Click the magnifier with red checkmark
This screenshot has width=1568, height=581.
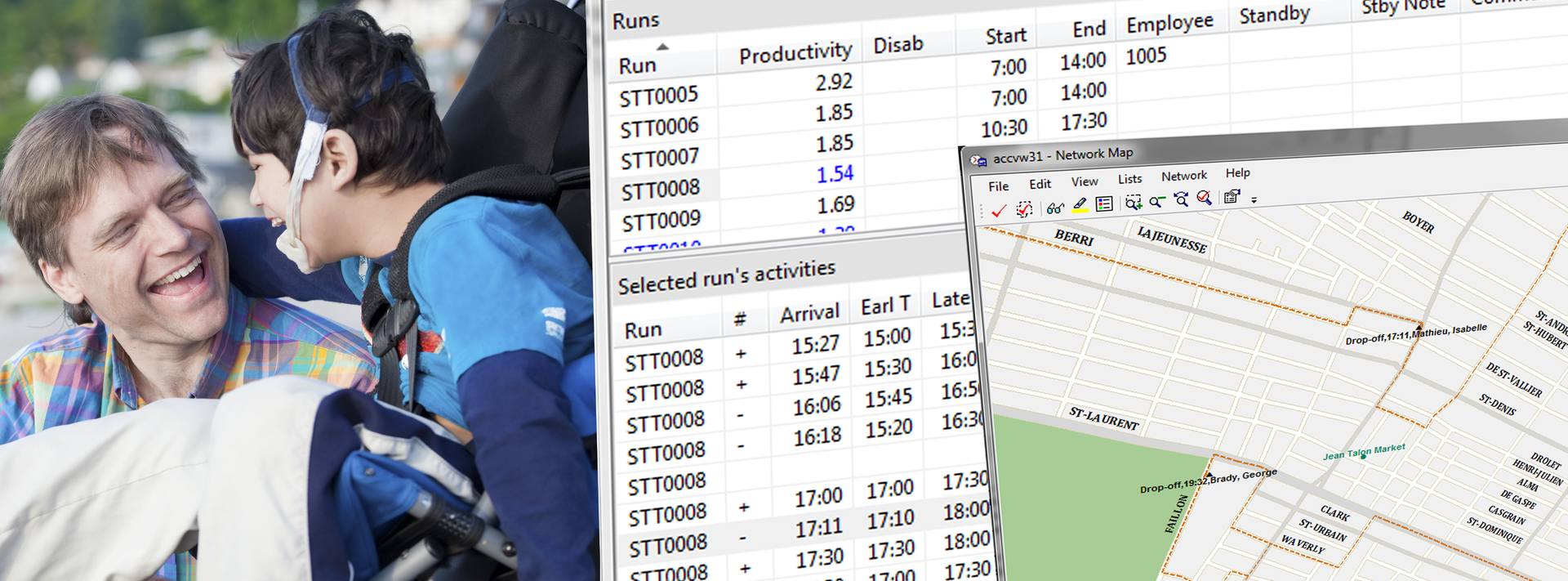(x=1205, y=198)
